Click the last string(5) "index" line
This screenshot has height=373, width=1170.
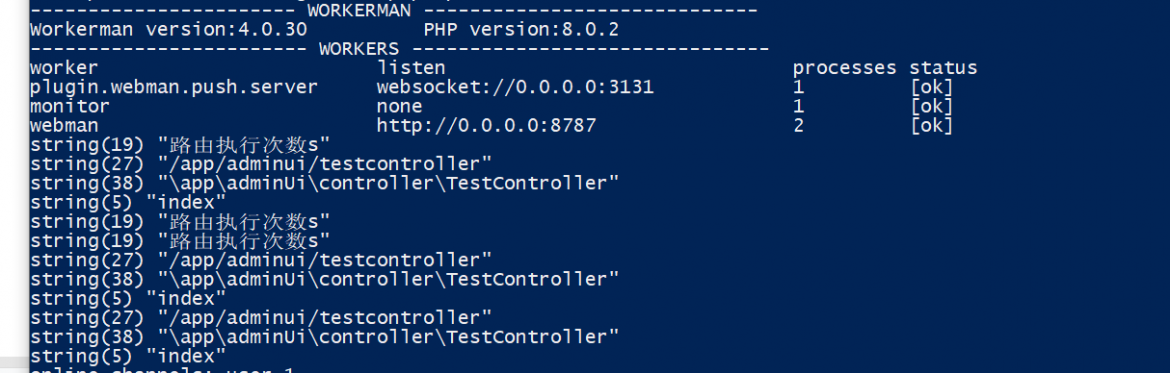click(x=128, y=356)
